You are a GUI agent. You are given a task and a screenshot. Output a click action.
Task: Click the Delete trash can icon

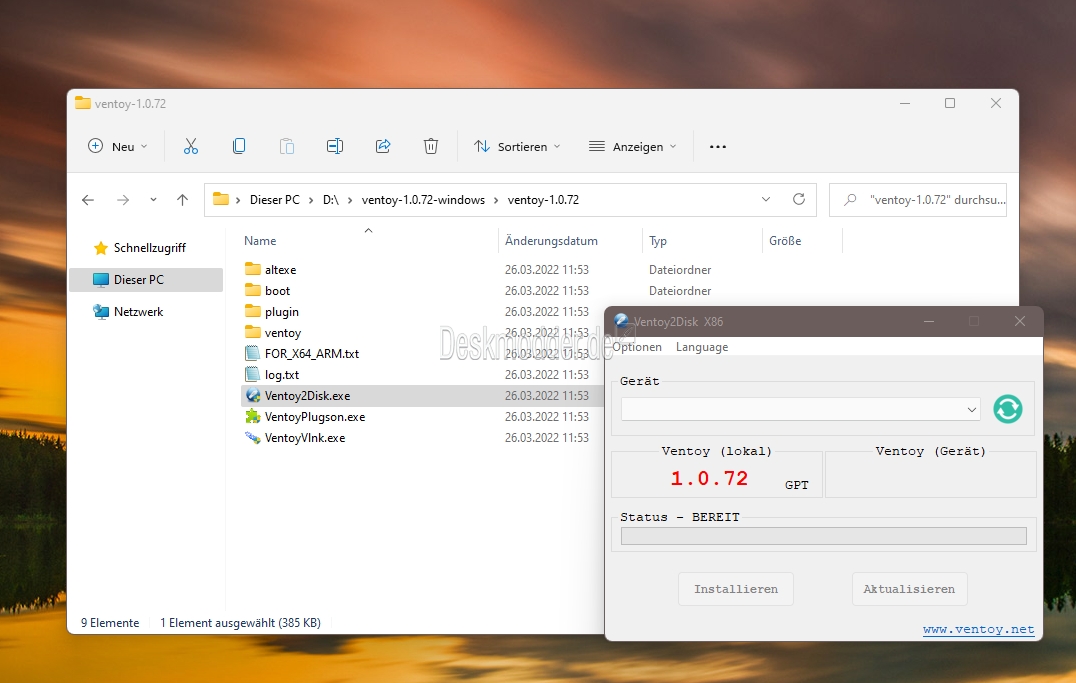click(x=431, y=146)
